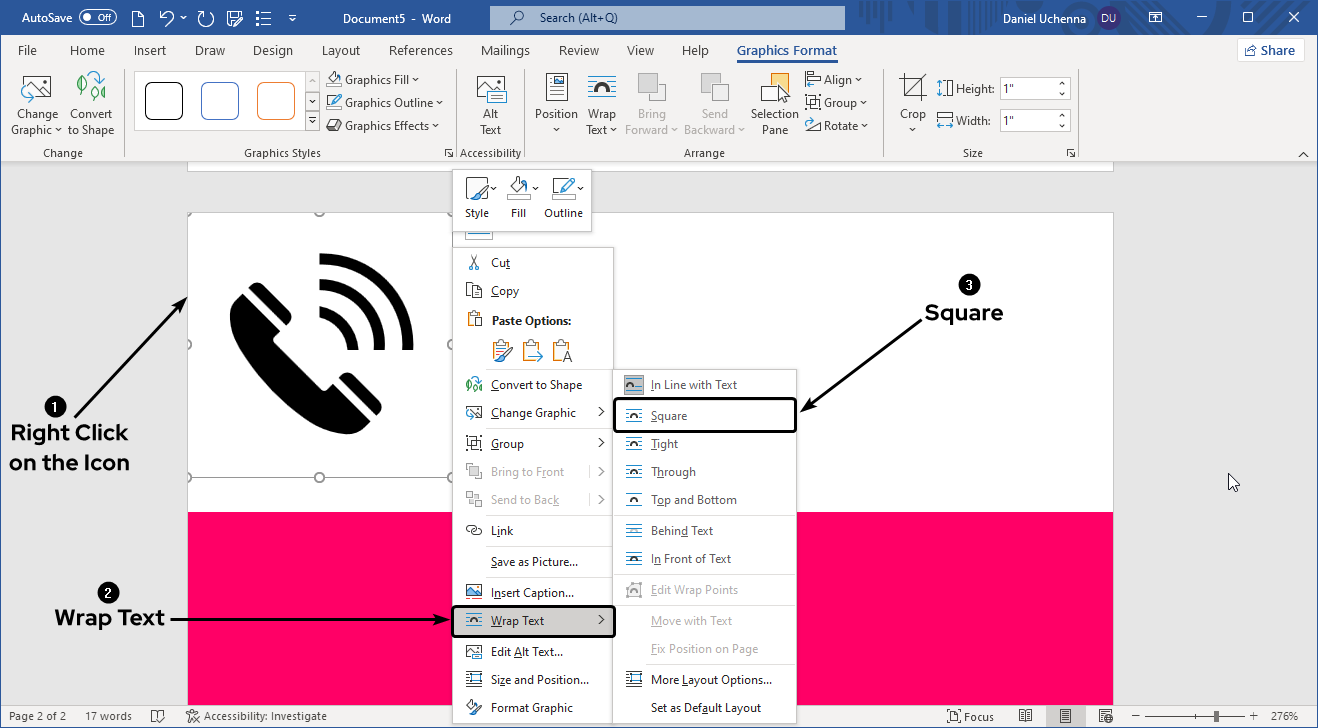Click the Crop tool icon
The image size is (1318, 728).
912,88
